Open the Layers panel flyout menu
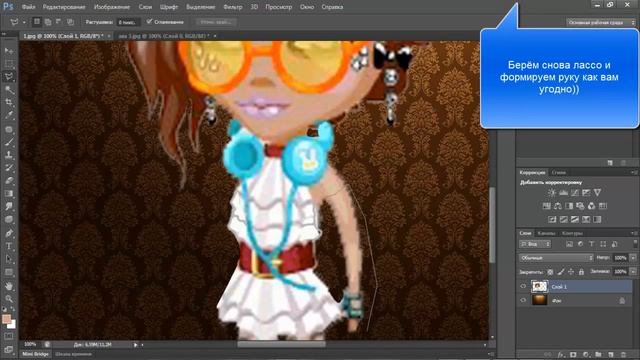The image size is (640, 360). coord(633,233)
